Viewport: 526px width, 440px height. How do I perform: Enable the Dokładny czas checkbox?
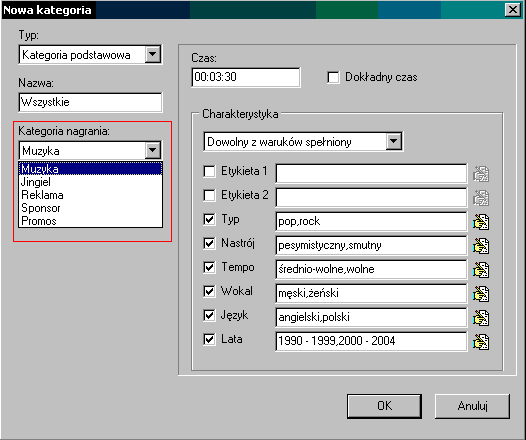pos(333,77)
